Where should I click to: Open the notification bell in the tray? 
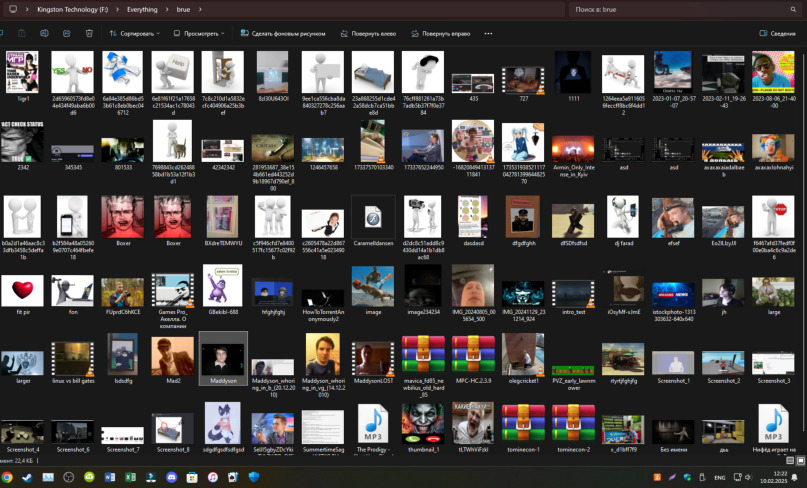795,477
